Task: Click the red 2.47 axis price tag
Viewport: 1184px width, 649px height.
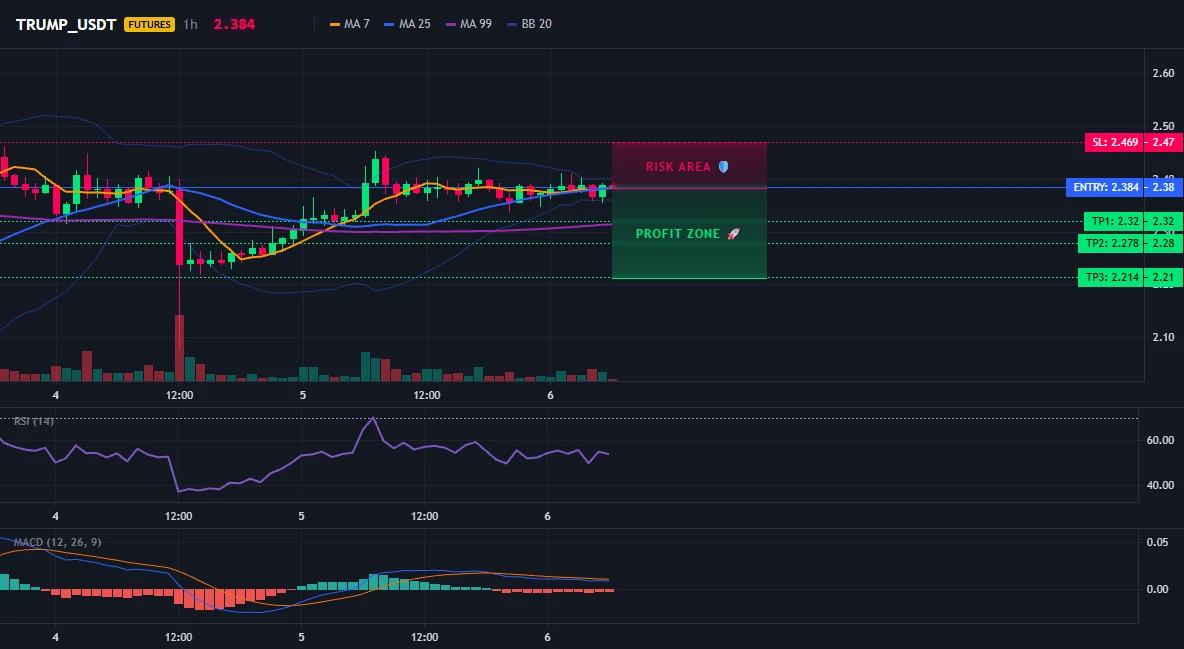Action: pos(1163,142)
